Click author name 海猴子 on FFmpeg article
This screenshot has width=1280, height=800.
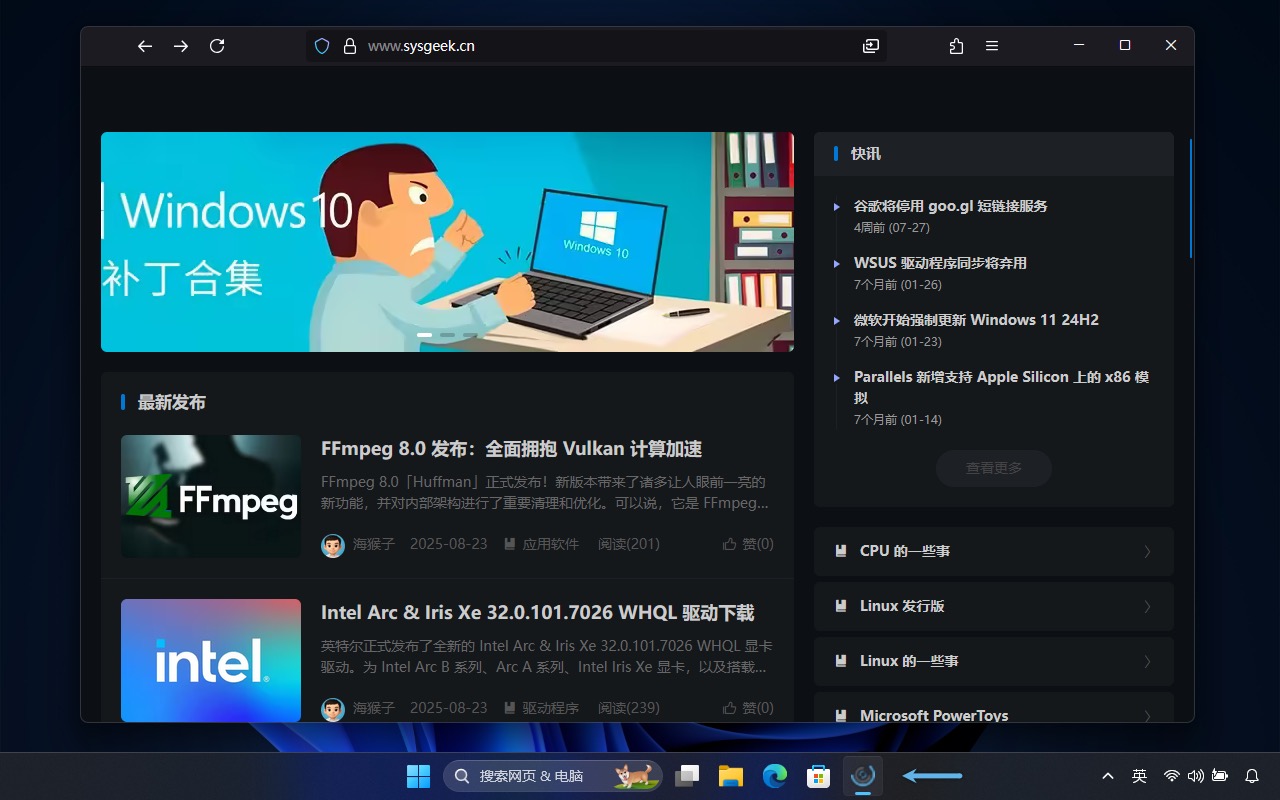click(374, 544)
